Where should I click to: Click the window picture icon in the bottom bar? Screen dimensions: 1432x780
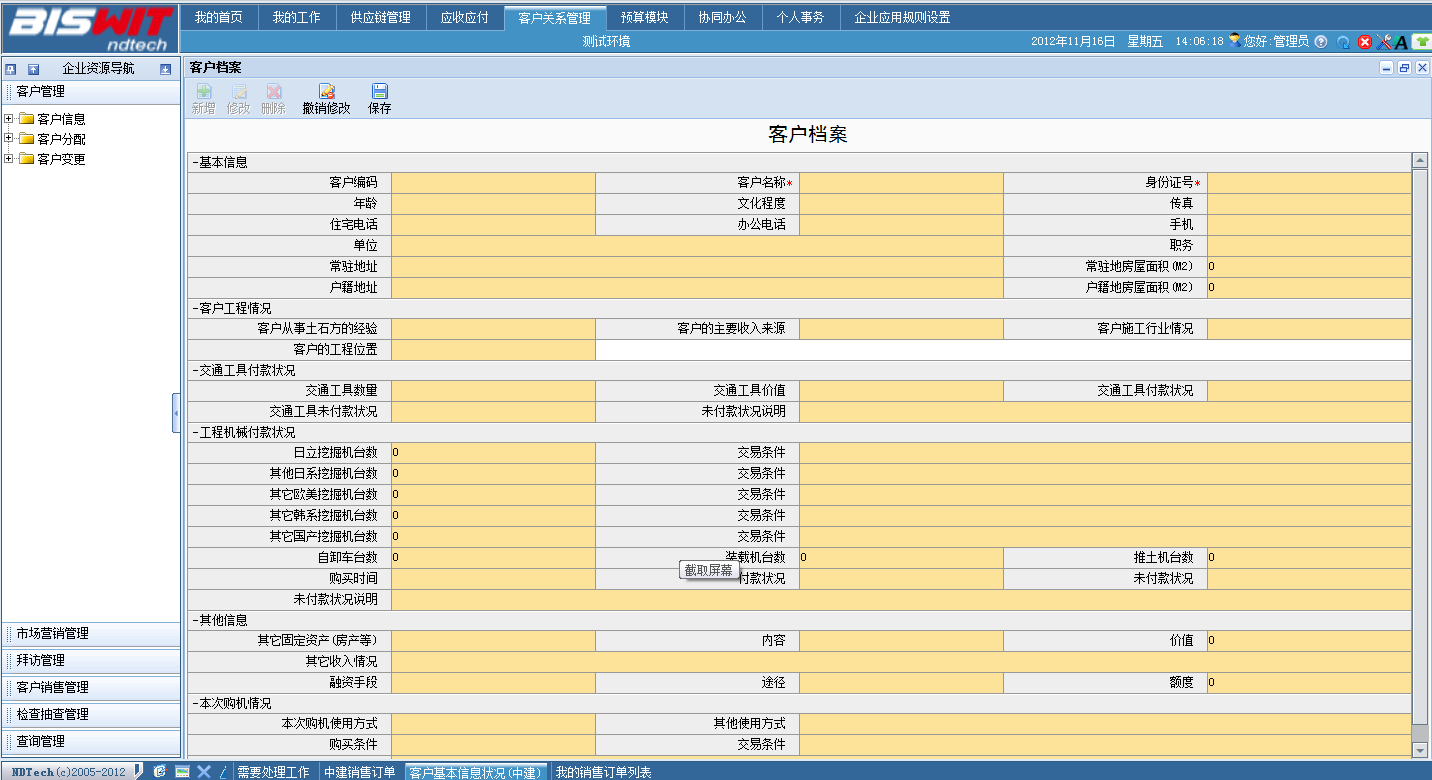point(182,771)
